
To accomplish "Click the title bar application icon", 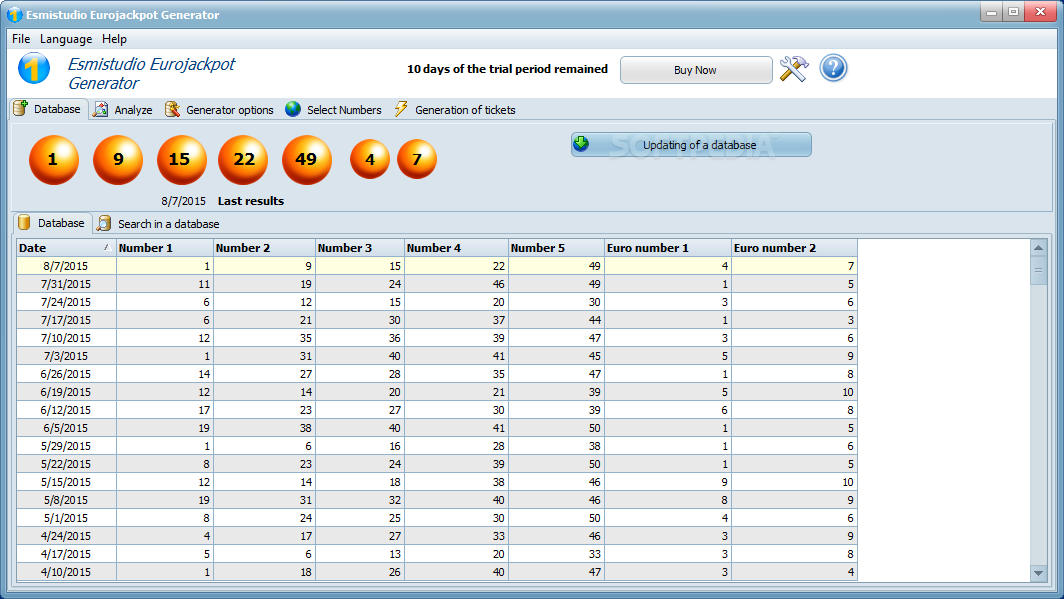I will [x=14, y=14].
